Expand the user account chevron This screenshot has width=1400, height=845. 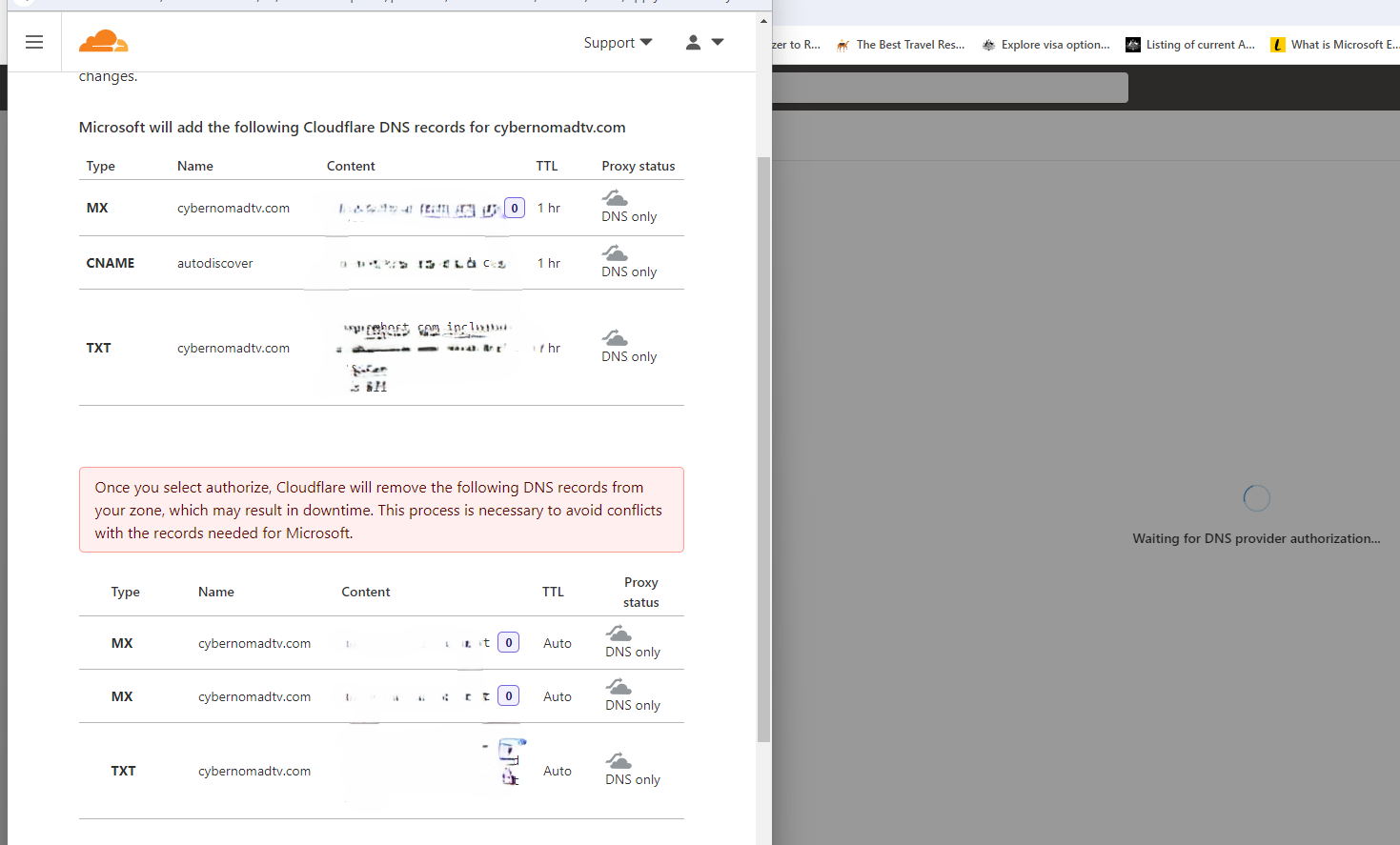(x=718, y=42)
